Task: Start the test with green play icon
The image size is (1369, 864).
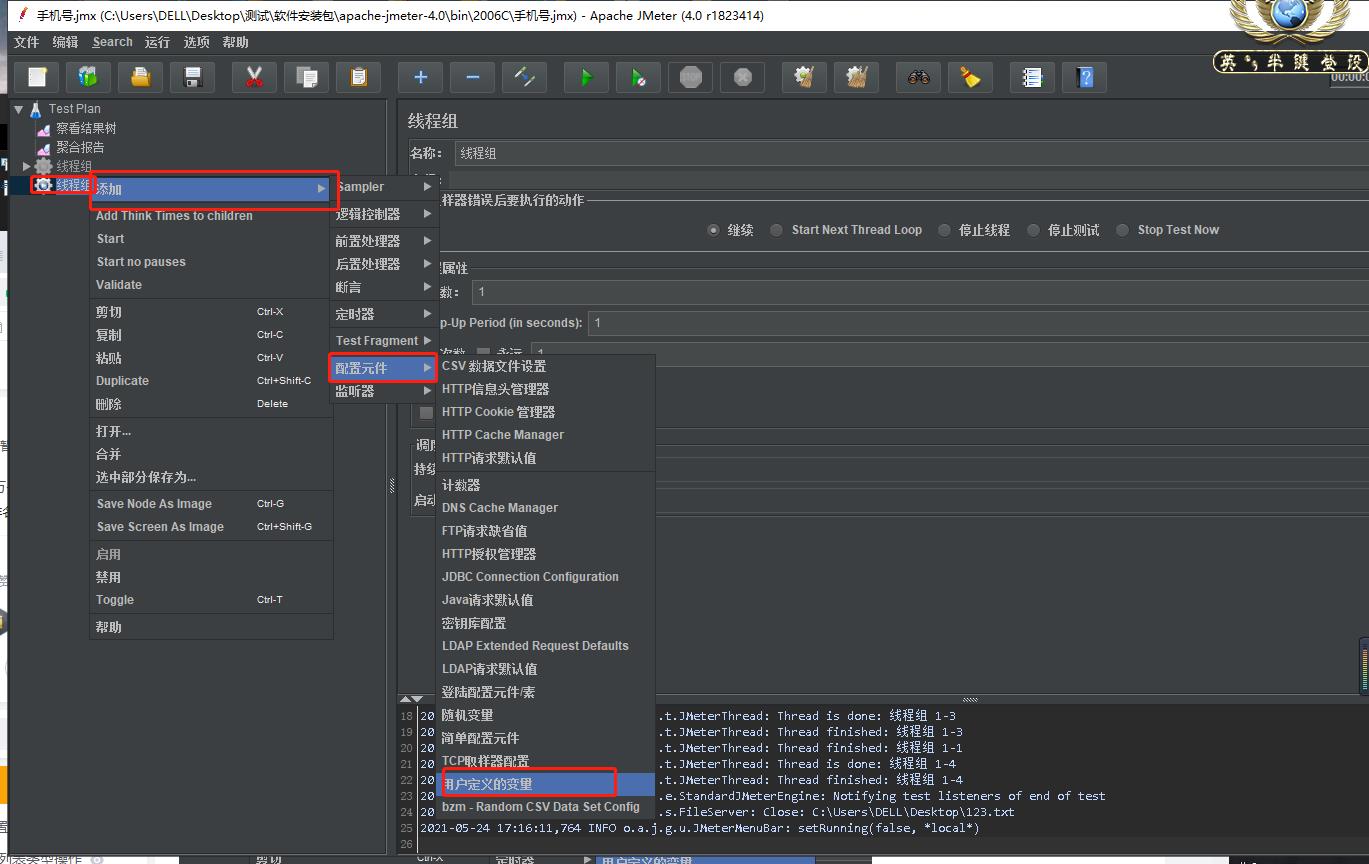Action: pos(586,77)
